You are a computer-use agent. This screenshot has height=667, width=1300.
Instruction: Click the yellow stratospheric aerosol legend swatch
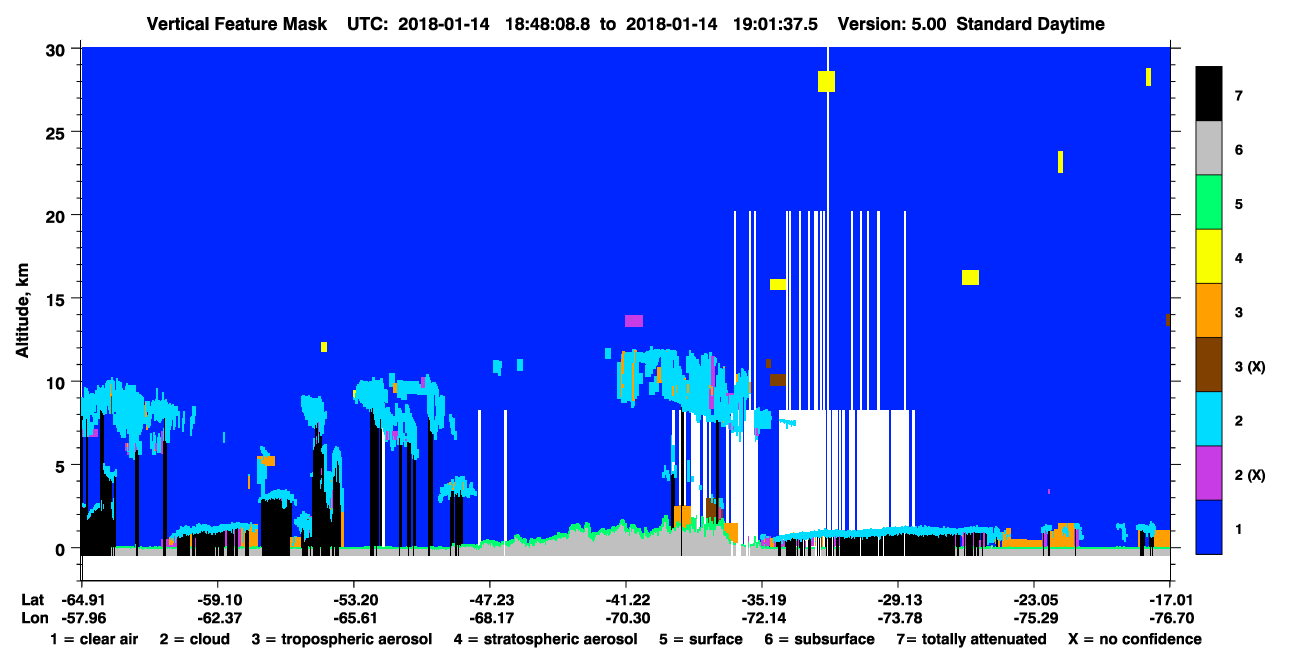click(1209, 257)
